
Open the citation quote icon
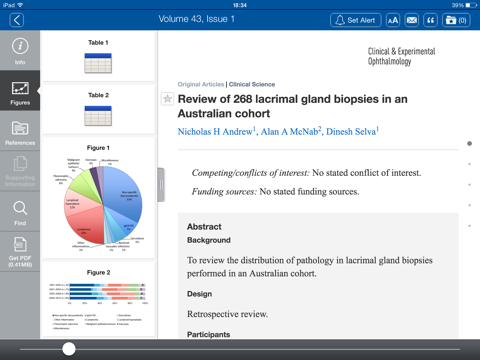click(430, 20)
